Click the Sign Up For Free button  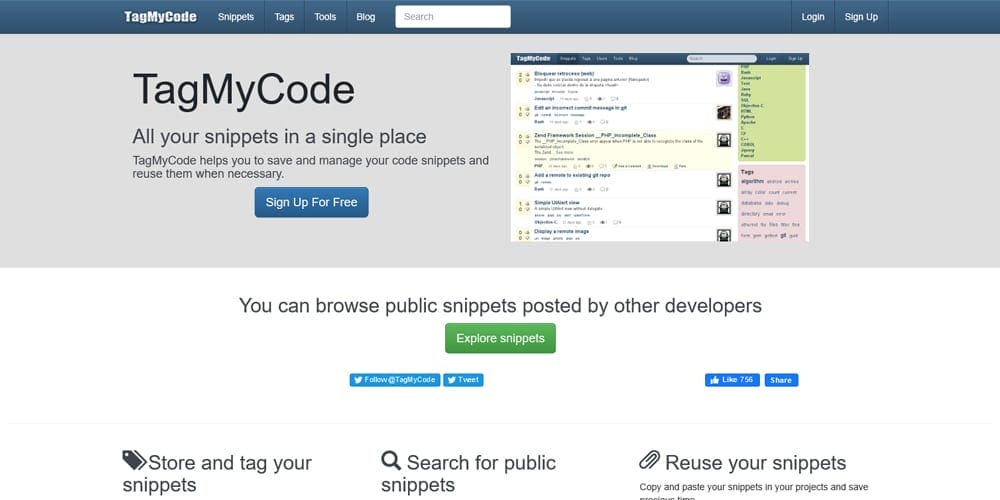tap(311, 202)
